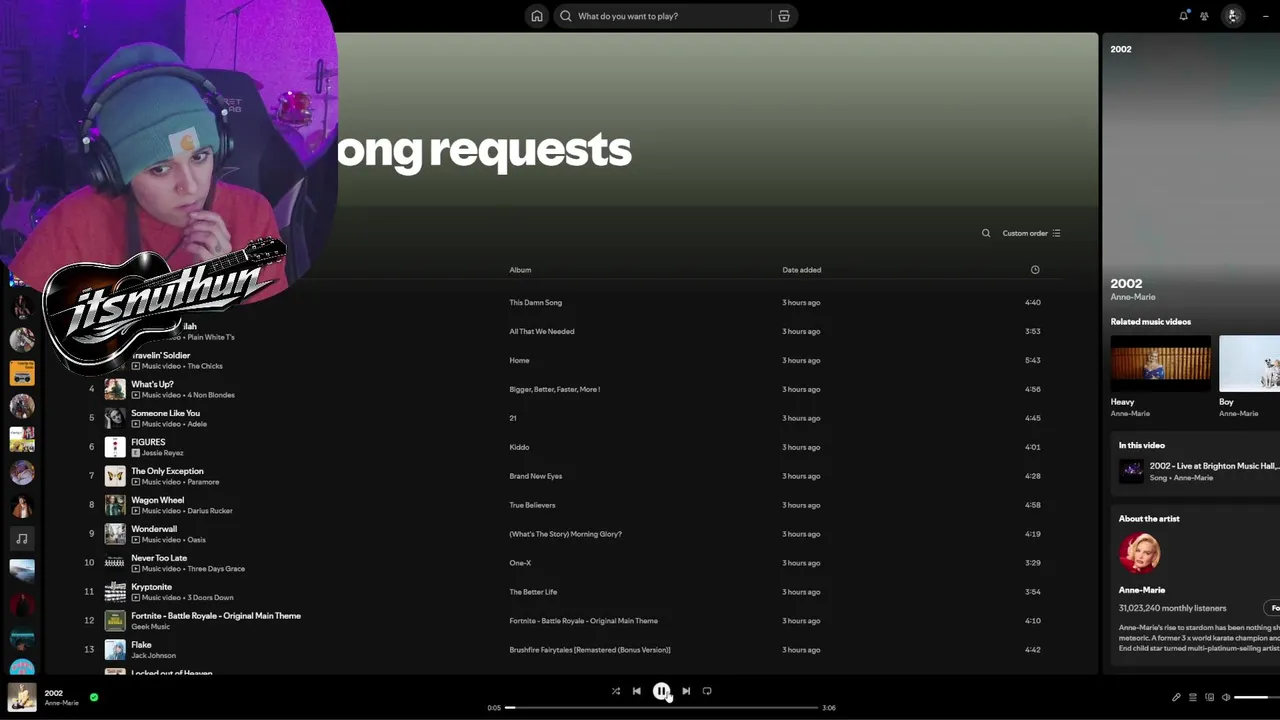Skip to the next track
Viewport: 1280px width, 720px height.
tap(686, 691)
